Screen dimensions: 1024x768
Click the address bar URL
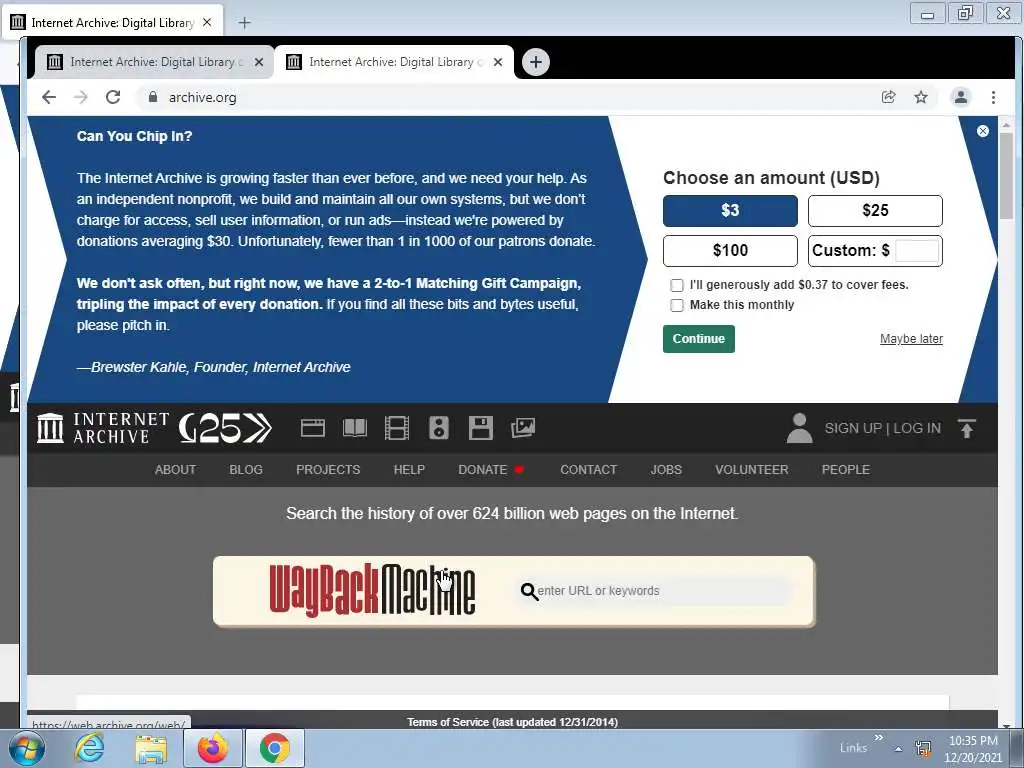(x=202, y=97)
